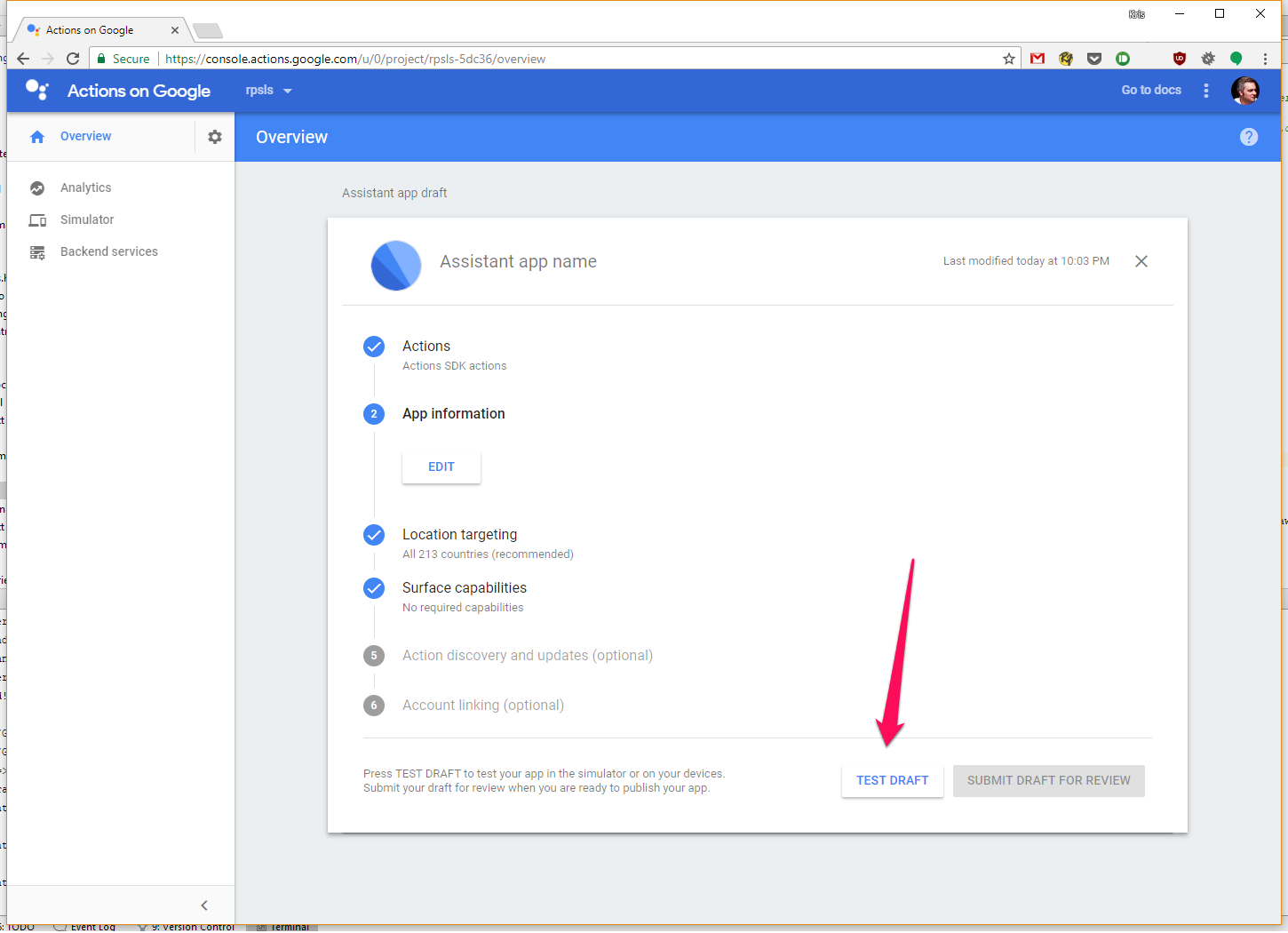Reload the page
Screen dimensions: 1288x933
coord(73,59)
